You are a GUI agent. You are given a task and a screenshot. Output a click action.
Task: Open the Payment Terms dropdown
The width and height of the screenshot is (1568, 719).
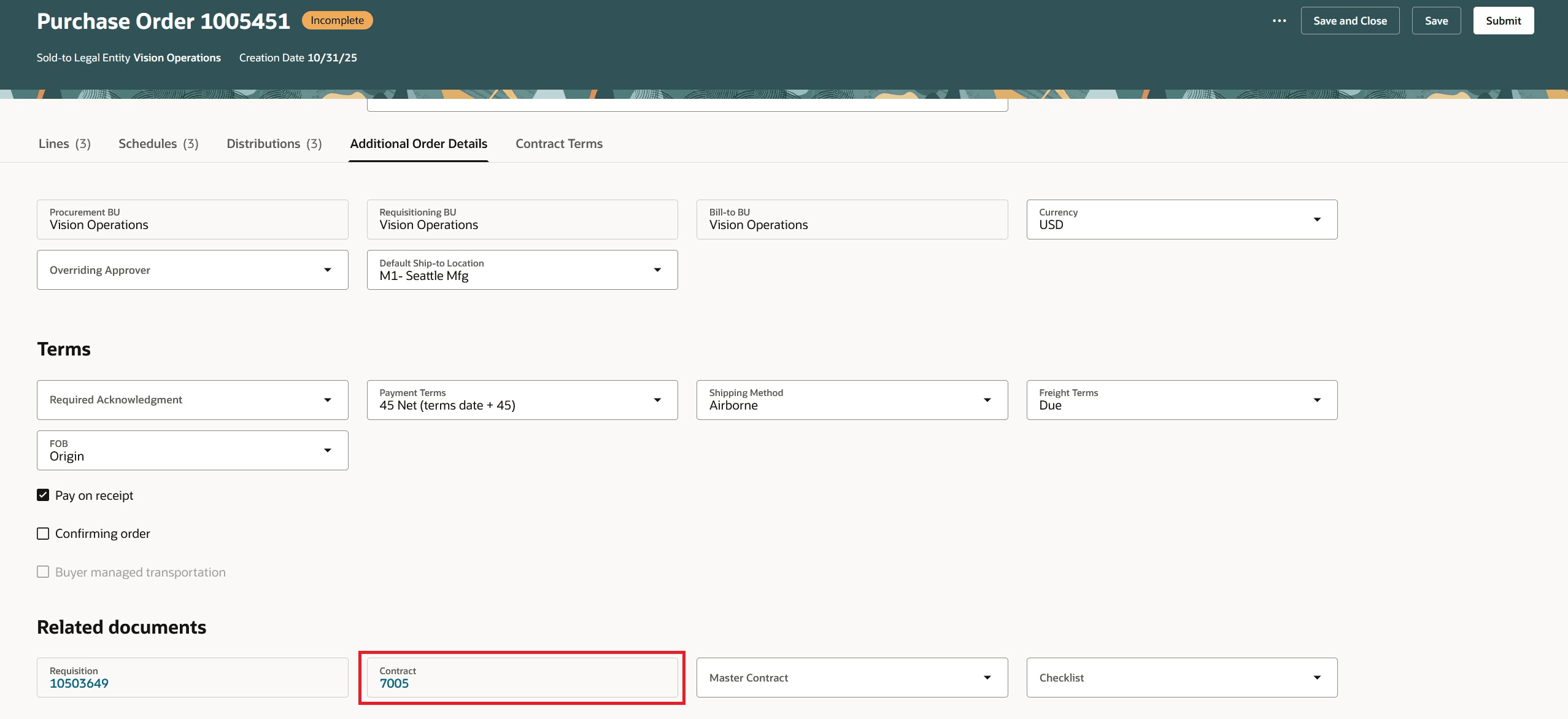(x=657, y=400)
